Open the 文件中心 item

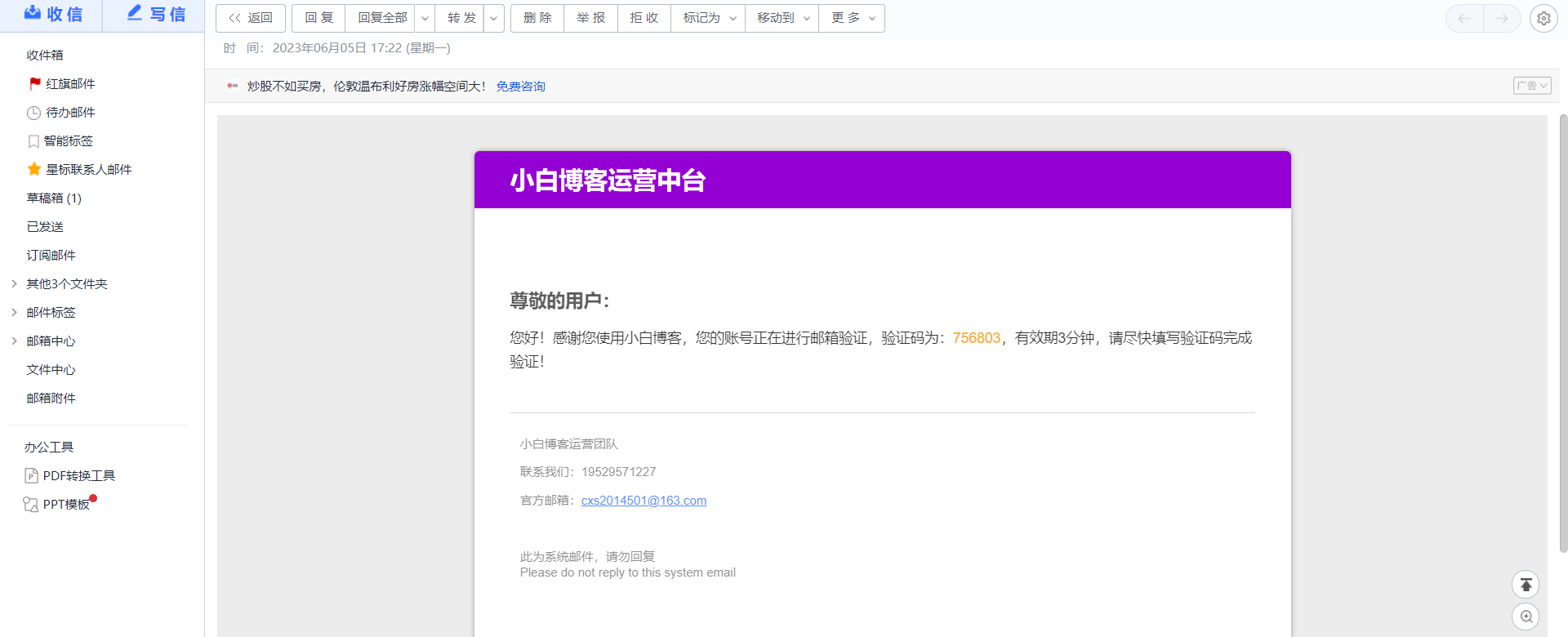coord(51,370)
